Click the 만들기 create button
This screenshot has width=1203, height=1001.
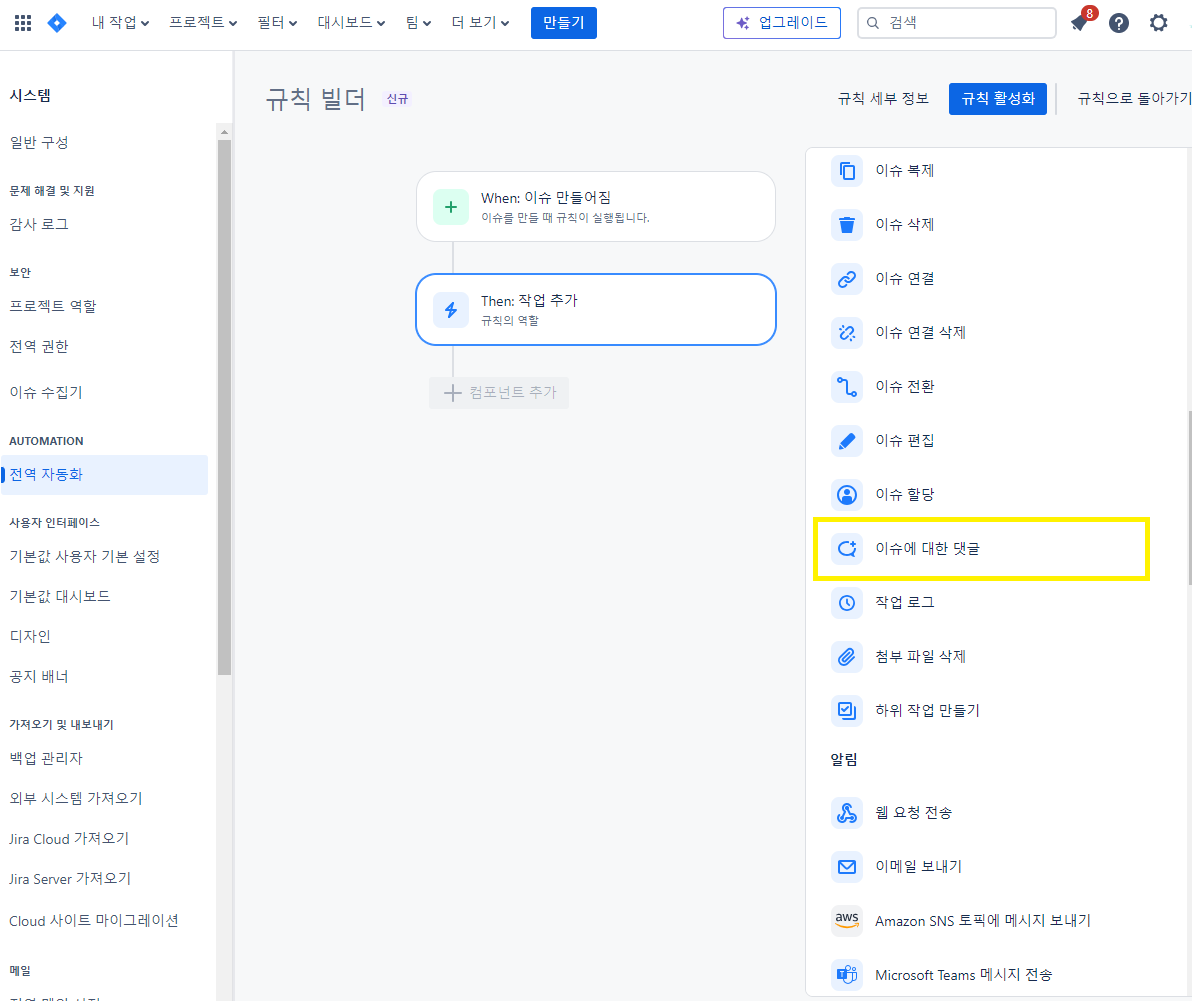[x=564, y=23]
